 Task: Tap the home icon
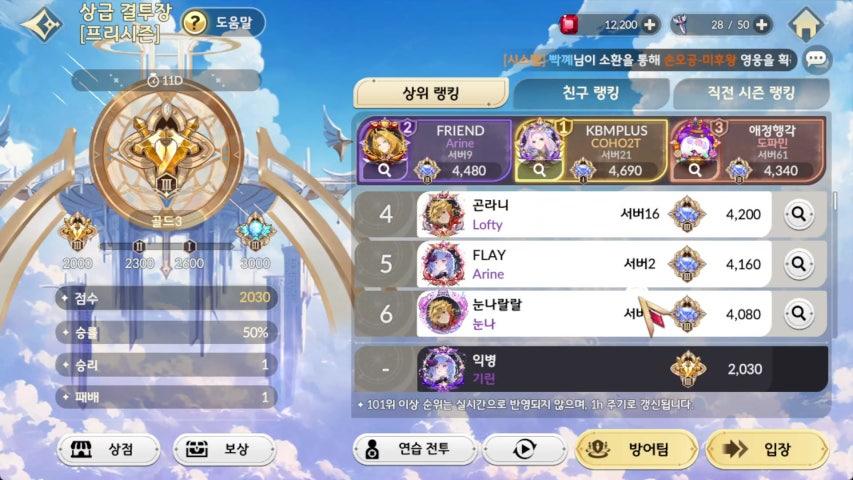[x=805, y=24]
